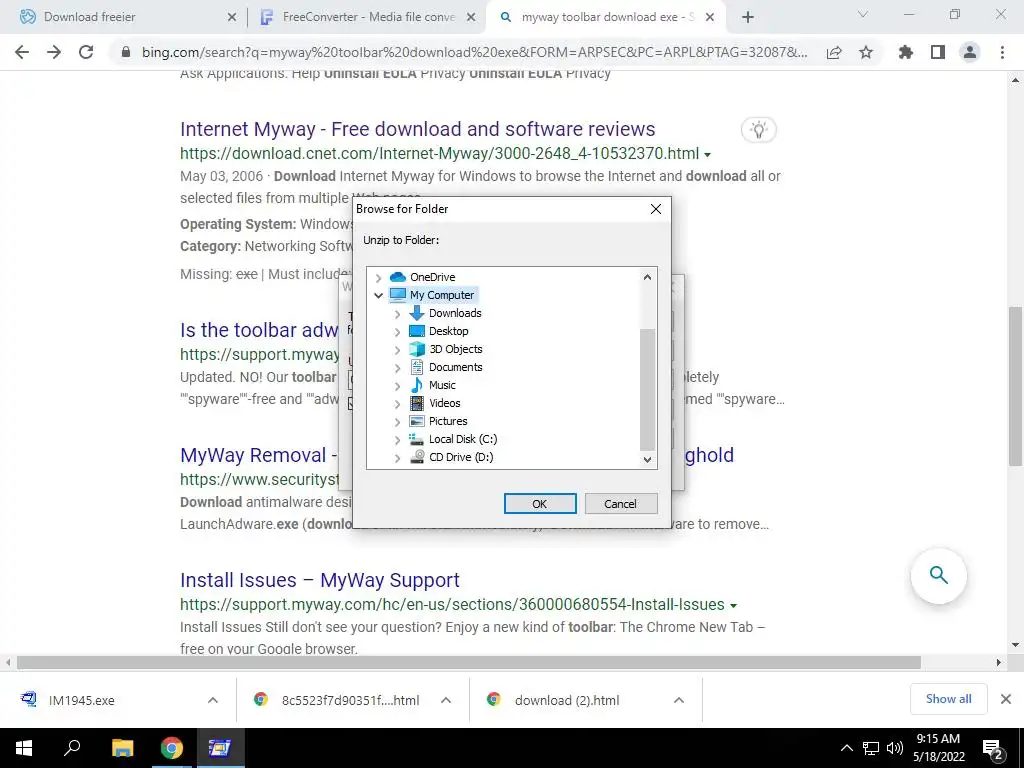This screenshot has height=768, width=1024.
Task: Open the IM1945.exe downloaded file
Action: (x=82, y=700)
